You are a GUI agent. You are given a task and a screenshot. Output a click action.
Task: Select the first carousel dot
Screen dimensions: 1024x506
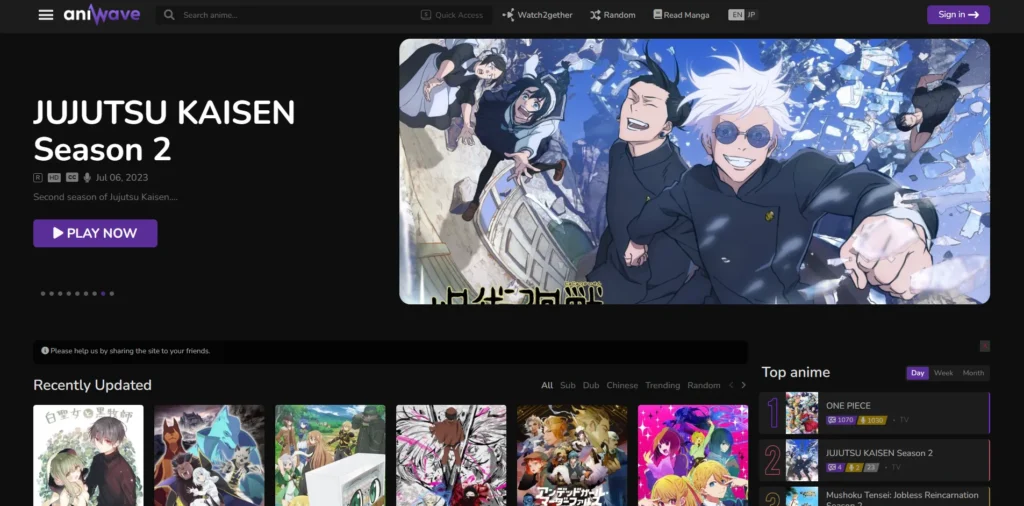tap(43, 294)
